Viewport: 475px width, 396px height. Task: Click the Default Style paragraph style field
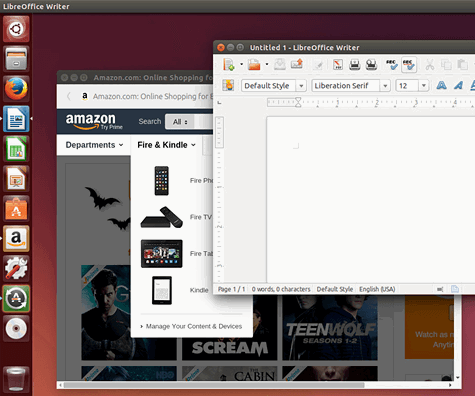[x=269, y=86]
